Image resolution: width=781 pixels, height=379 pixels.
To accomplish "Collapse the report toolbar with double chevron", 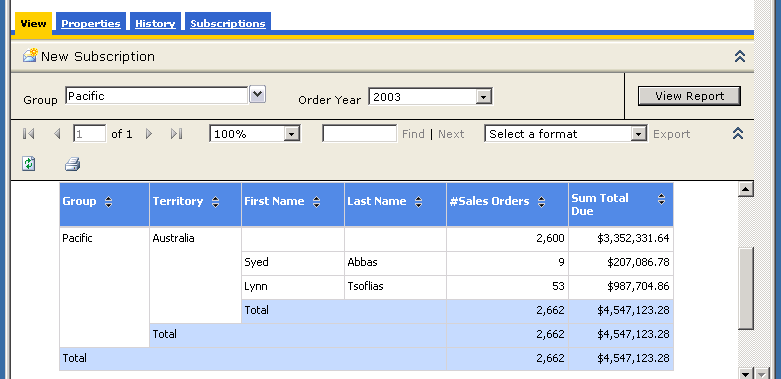I will coord(738,133).
